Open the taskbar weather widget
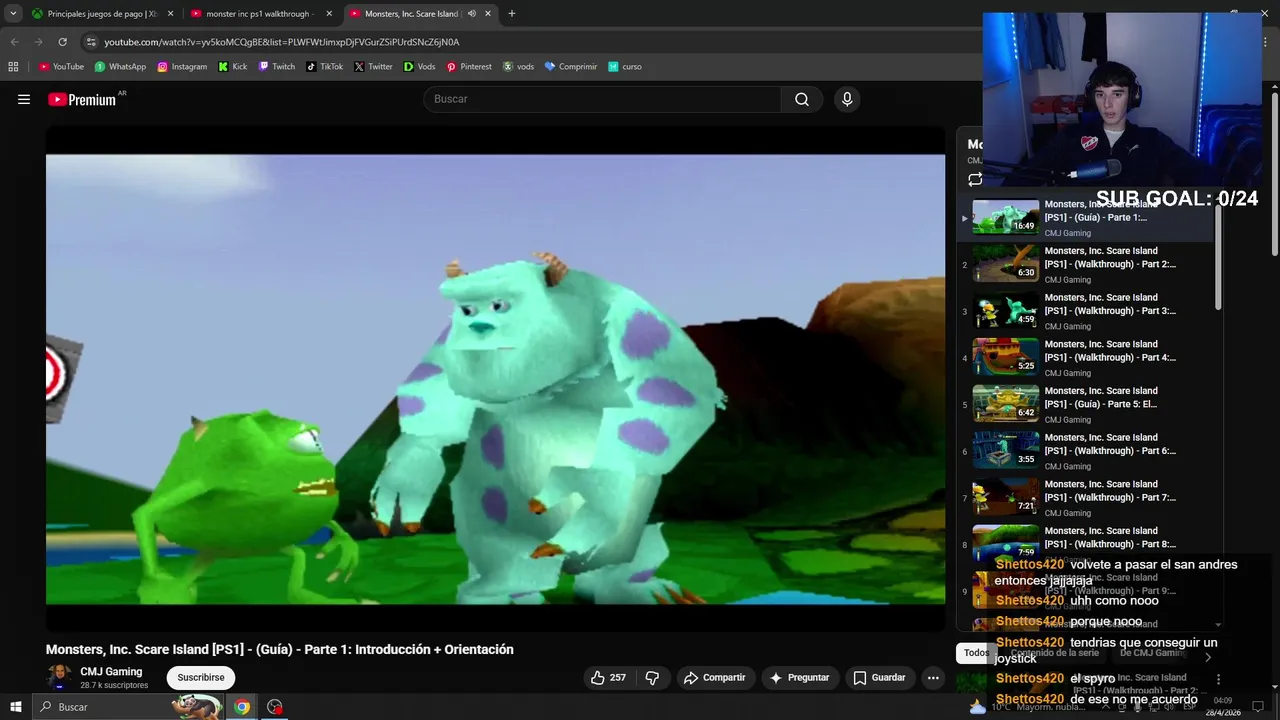Image resolution: width=1280 pixels, height=720 pixels. point(1030,707)
